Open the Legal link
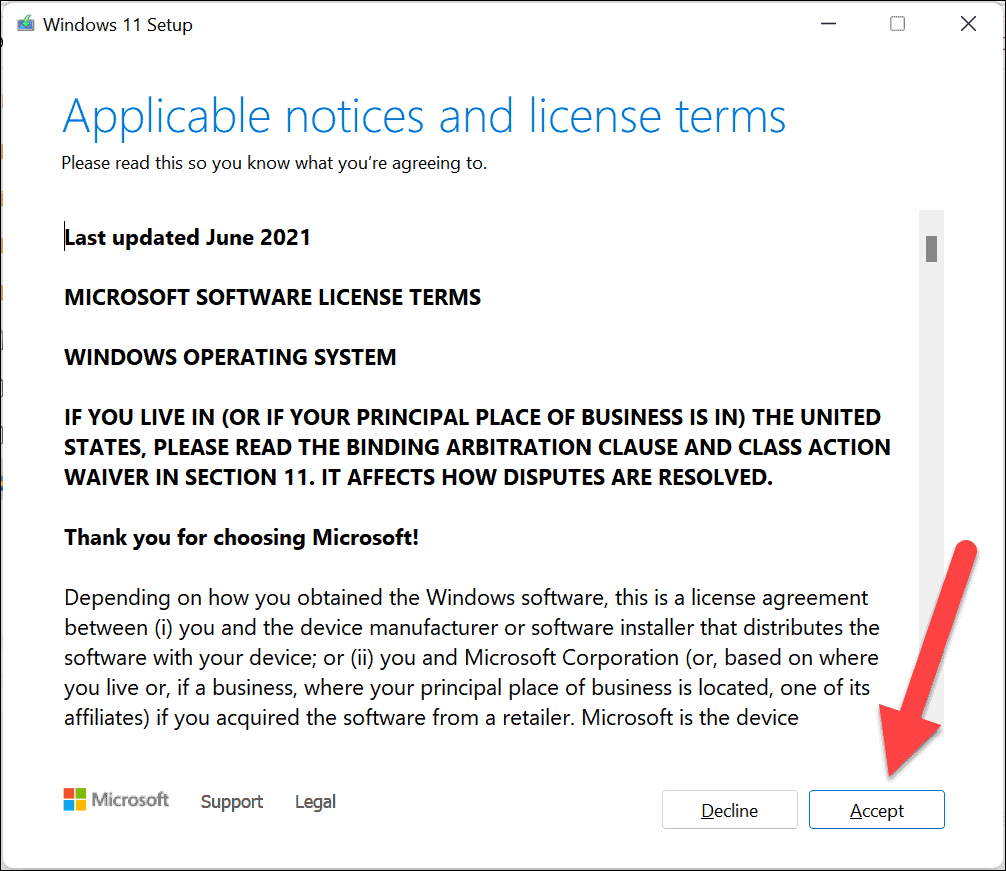 (315, 802)
